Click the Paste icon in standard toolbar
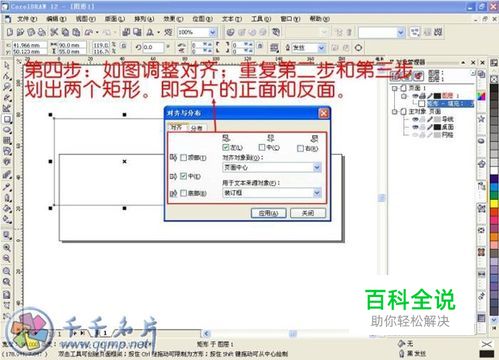The height and width of the screenshot is (360, 499). tap(76, 32)
